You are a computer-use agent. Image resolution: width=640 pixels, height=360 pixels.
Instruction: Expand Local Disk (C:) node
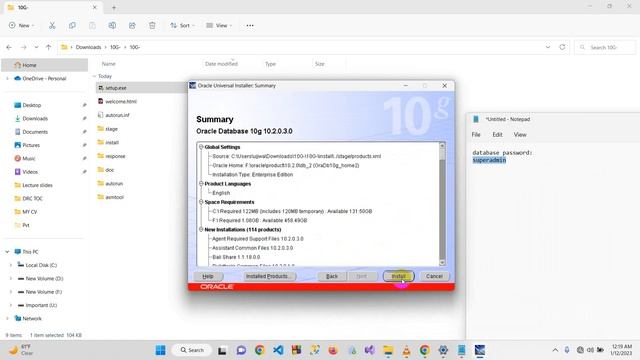pyautogui.click(x=11, y=265)
